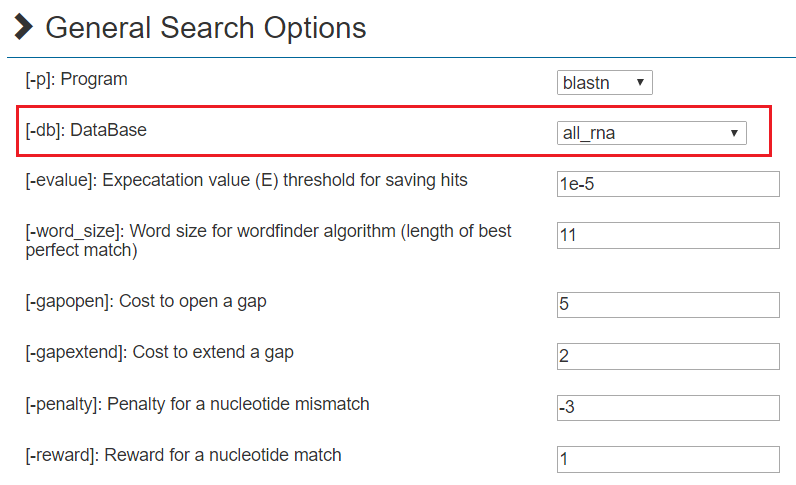Click the [-penalty] nucleotide mismatch label

tap(197, 404)
